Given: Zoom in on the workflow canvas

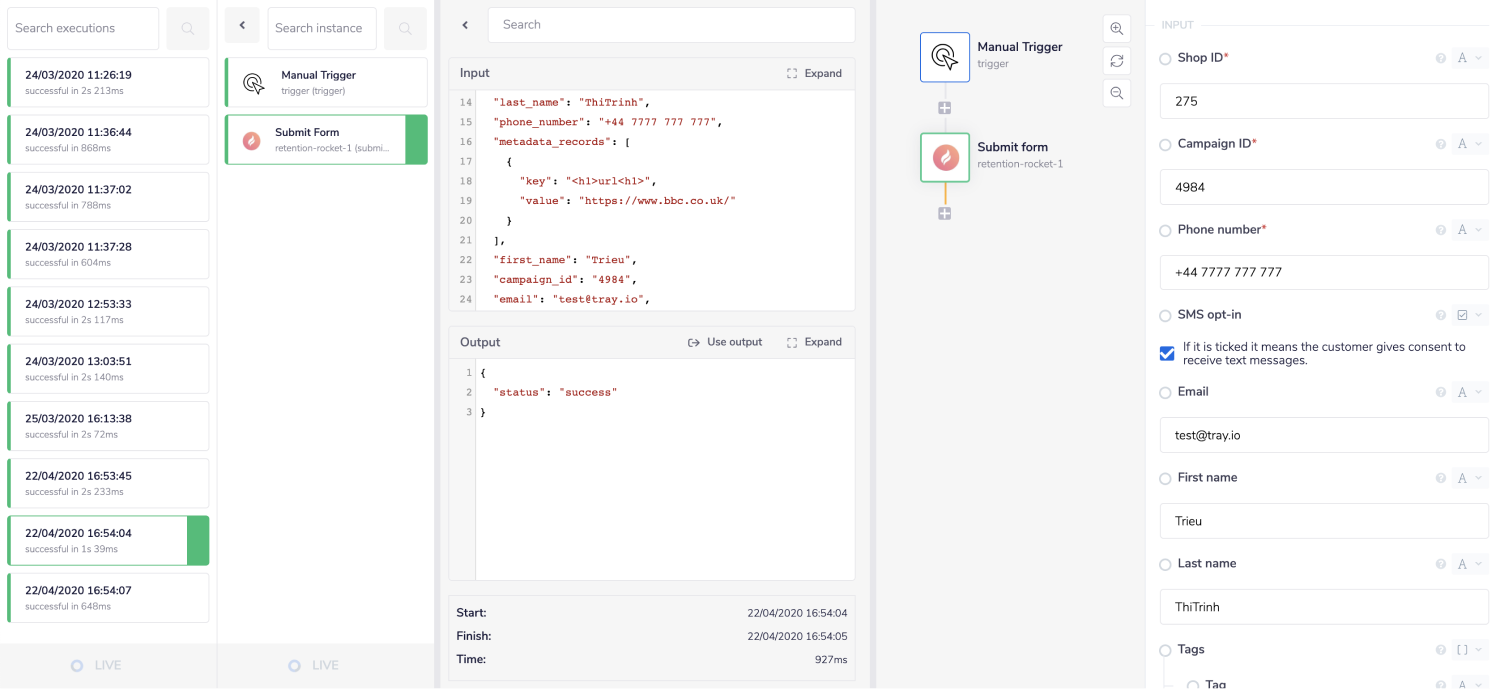Looking at the screenshot, I should tap(1116, 28).
